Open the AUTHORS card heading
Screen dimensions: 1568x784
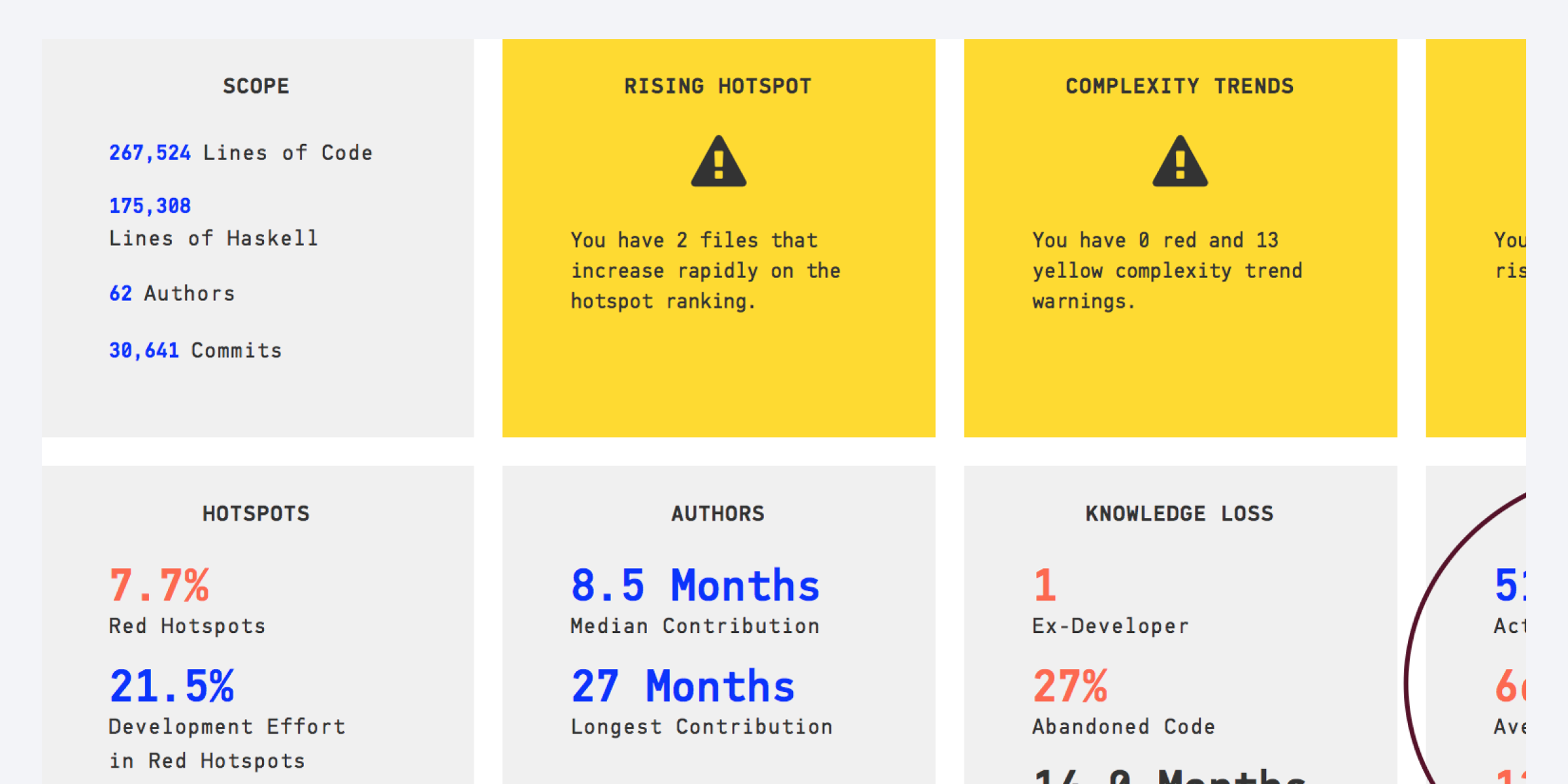[718, 514]
